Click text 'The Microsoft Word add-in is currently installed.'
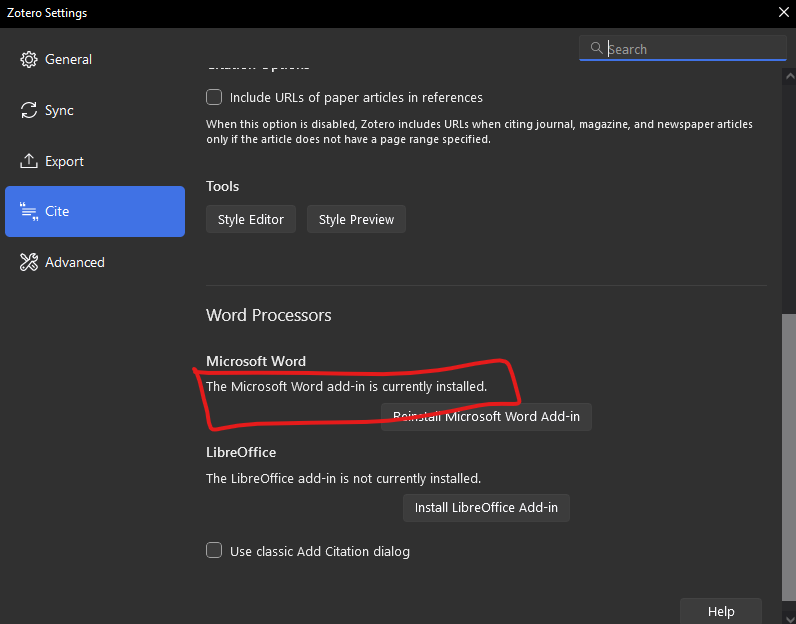 347,386
